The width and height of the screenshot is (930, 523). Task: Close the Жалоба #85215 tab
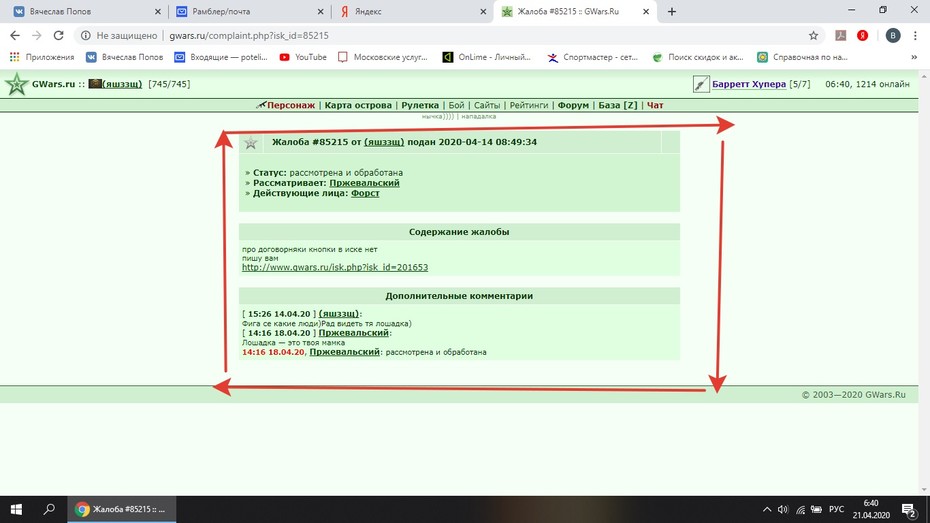646,11
